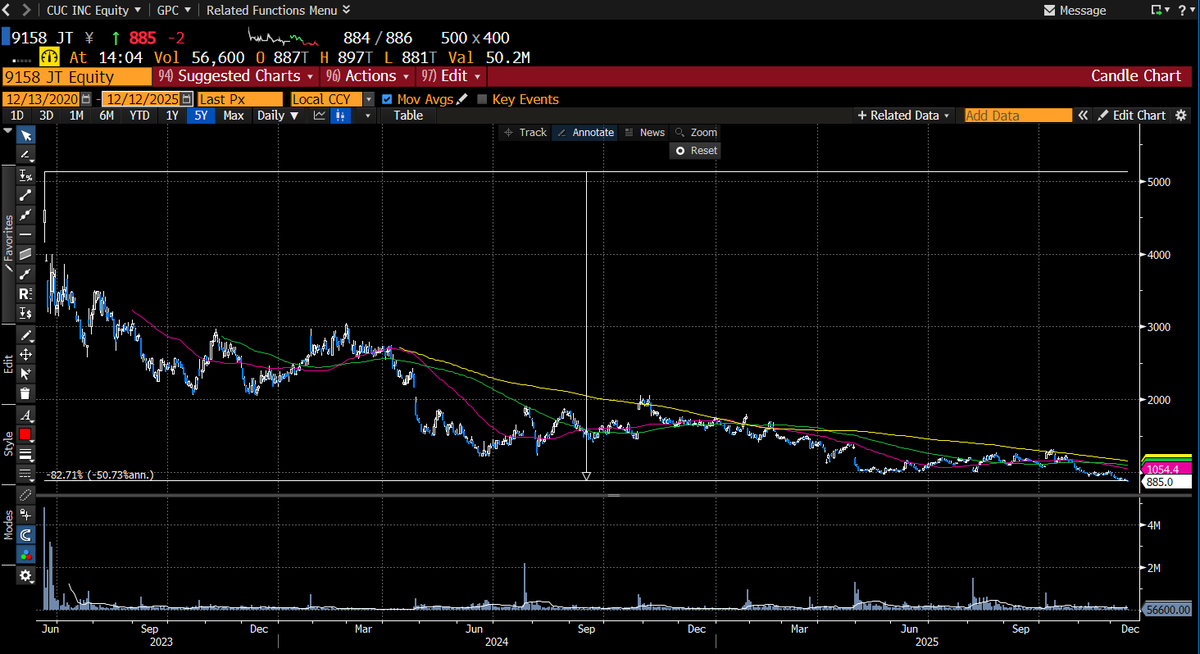Switch to line chart type
Screen dimensions: 1200x654
tap(320, 115)
